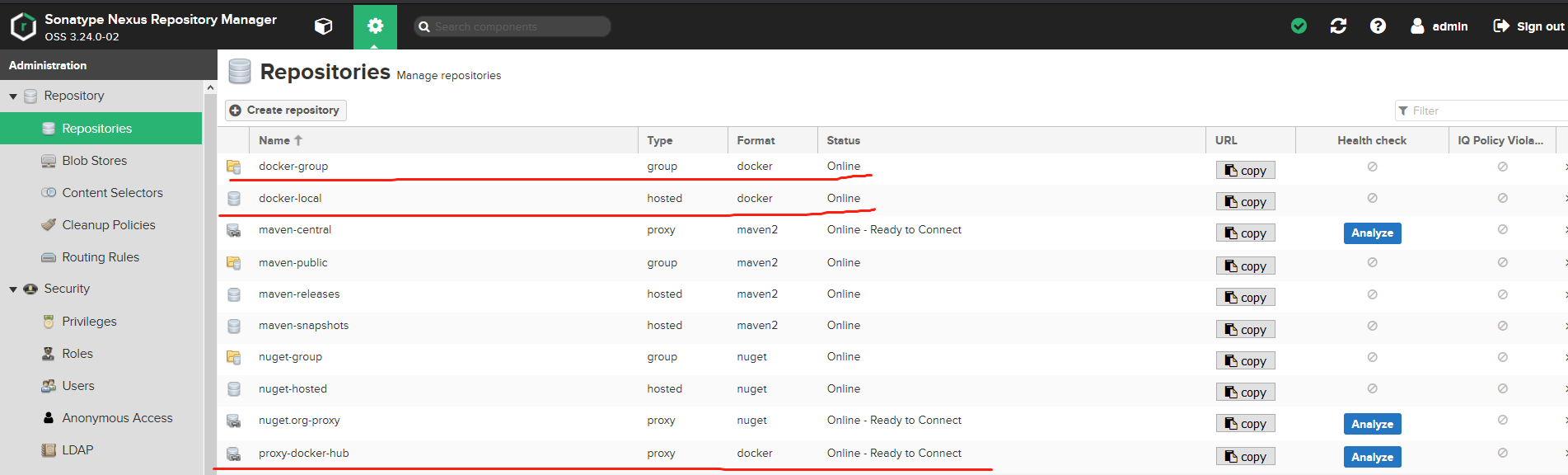Copy the URL of docker-local
This screenshot has height=475, width=1568.
click(1245, 202)
